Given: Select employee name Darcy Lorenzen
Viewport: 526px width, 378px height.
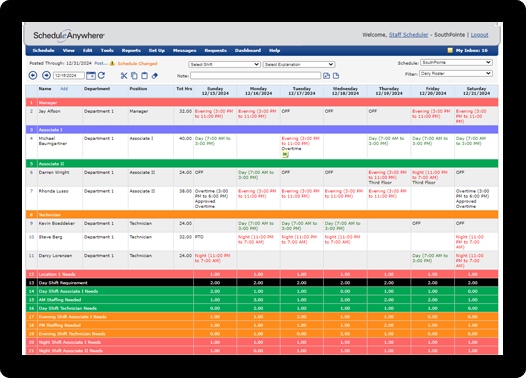Looking at the screenshot, I should pyautogui.click(x=55, y=256).
